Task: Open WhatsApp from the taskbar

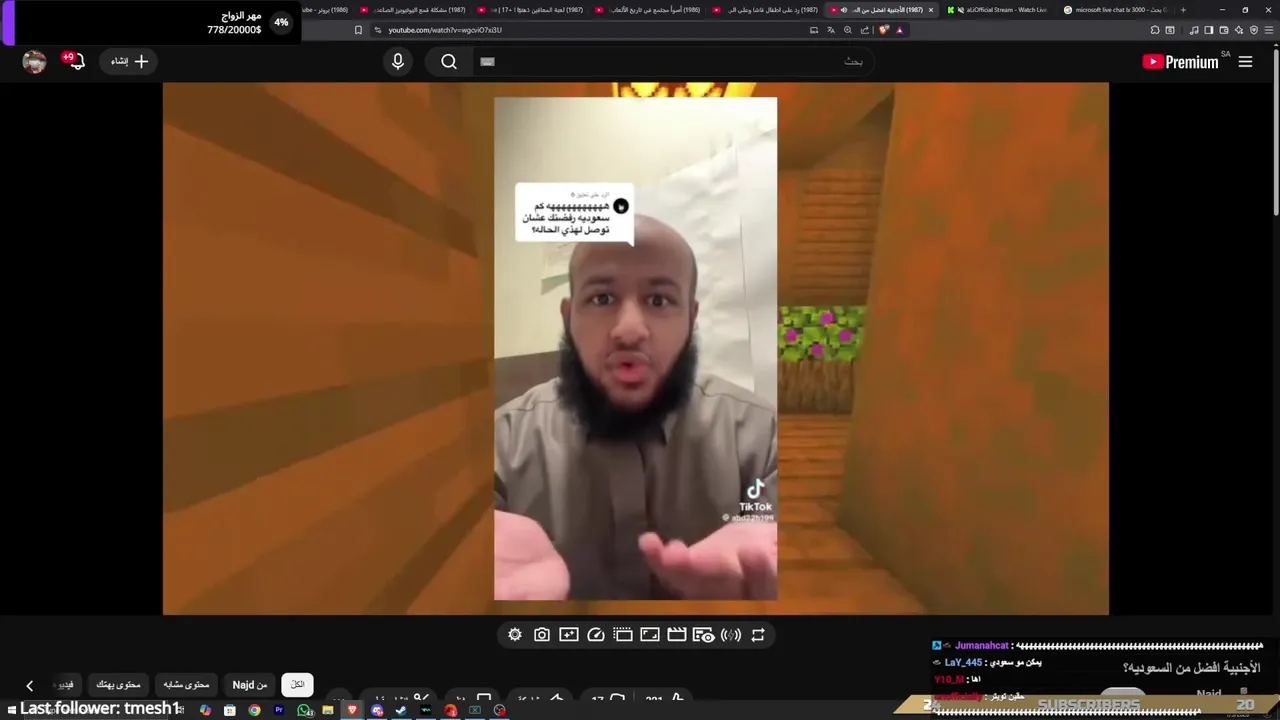Action: pos(304,711)
